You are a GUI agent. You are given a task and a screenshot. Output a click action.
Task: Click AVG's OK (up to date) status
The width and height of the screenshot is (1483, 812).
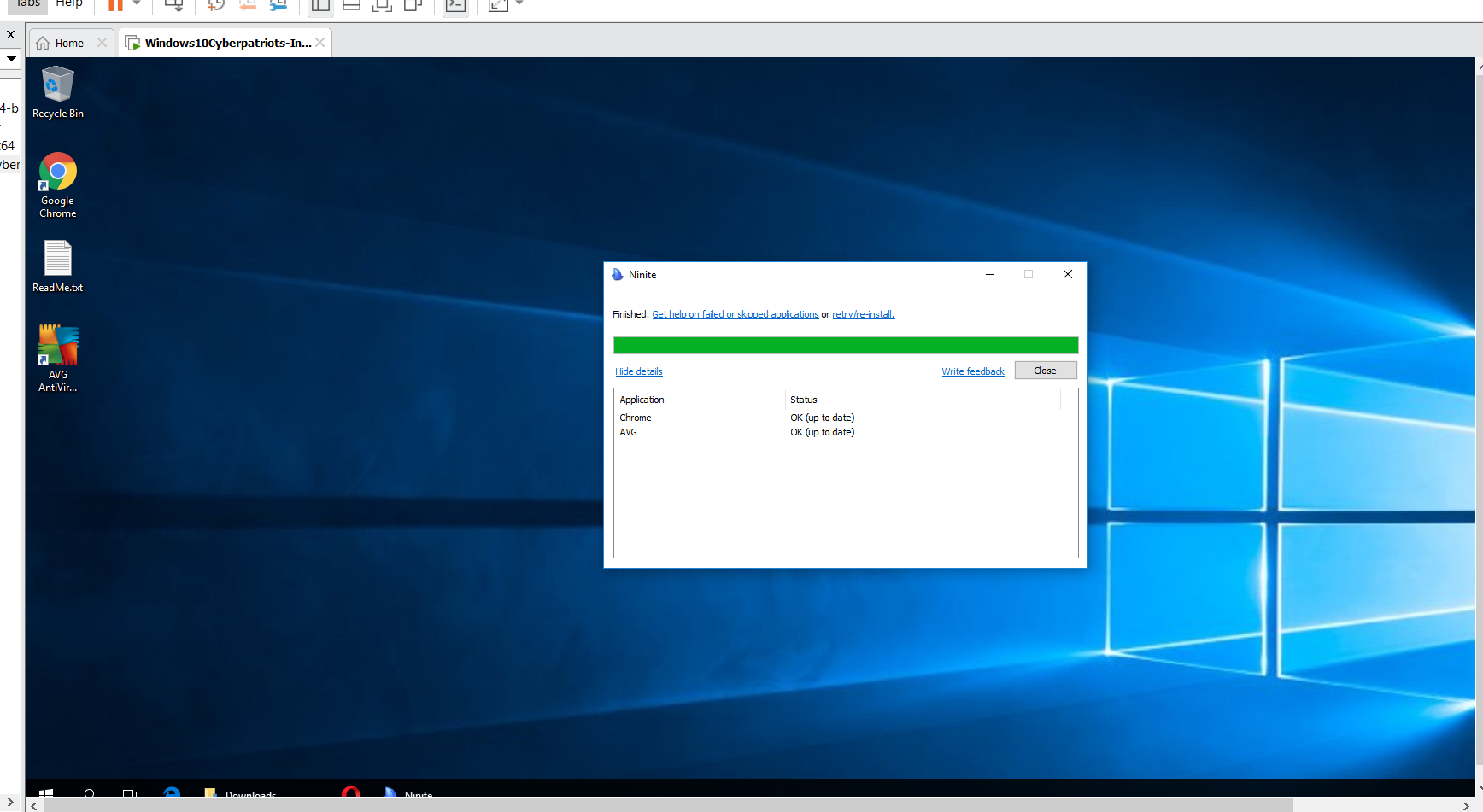pos(822,432)
